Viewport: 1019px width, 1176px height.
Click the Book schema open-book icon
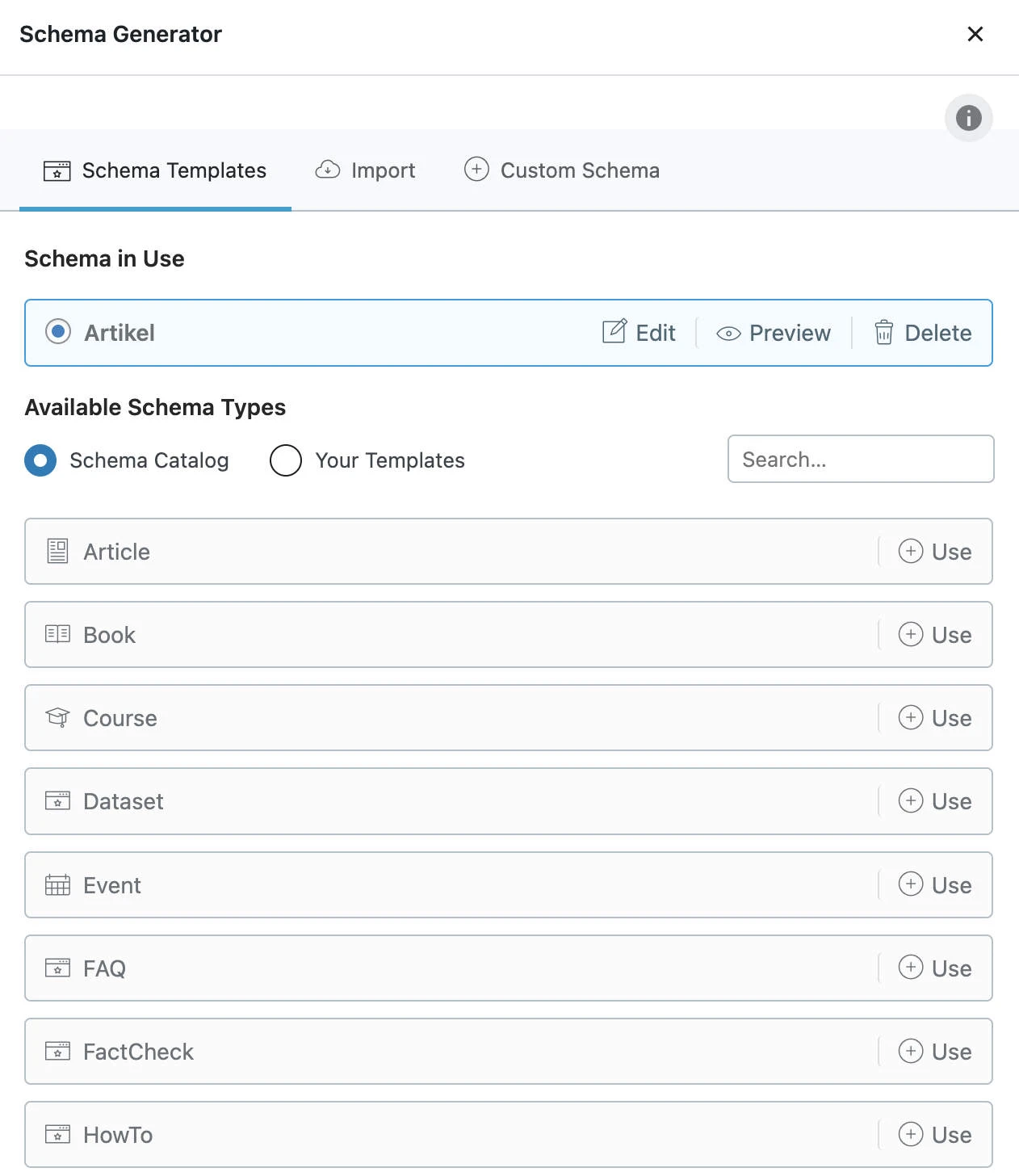[x=57, y=634]
